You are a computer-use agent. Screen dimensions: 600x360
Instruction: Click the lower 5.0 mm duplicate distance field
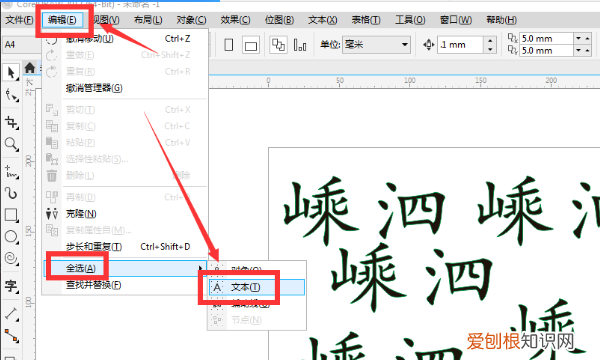546,50
